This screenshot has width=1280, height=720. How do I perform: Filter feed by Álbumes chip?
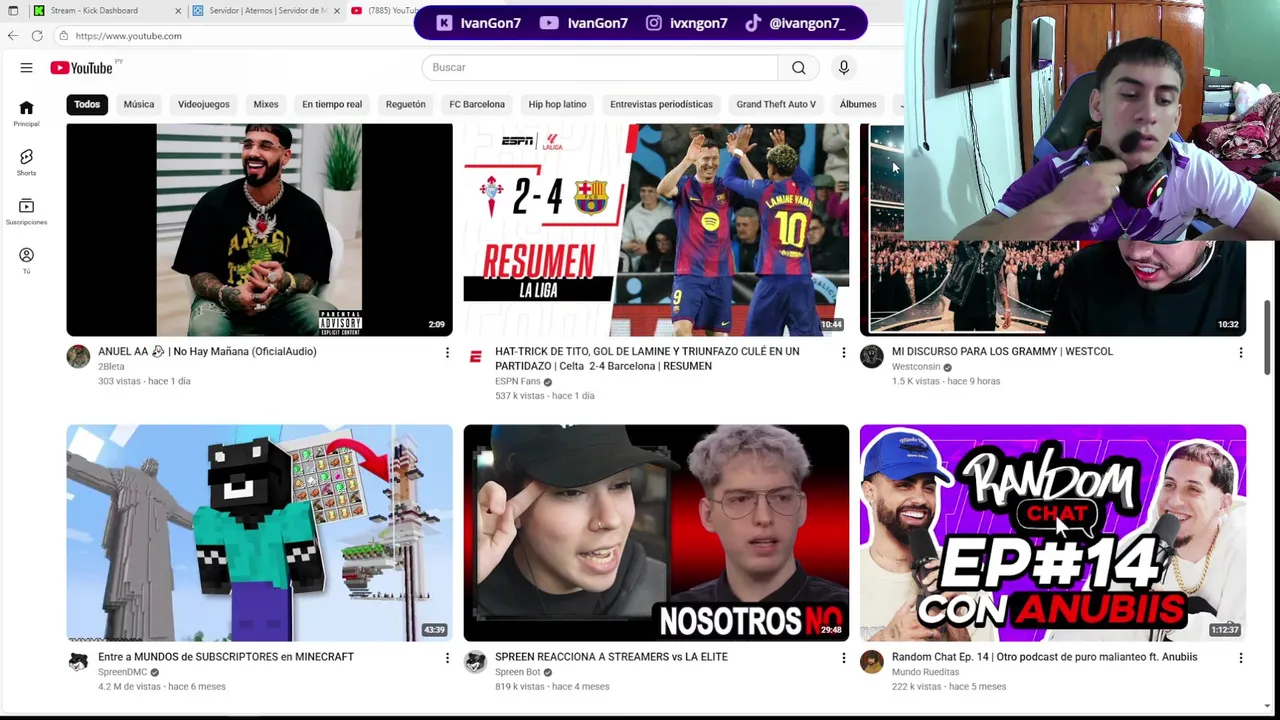click(x=858, y=104)
